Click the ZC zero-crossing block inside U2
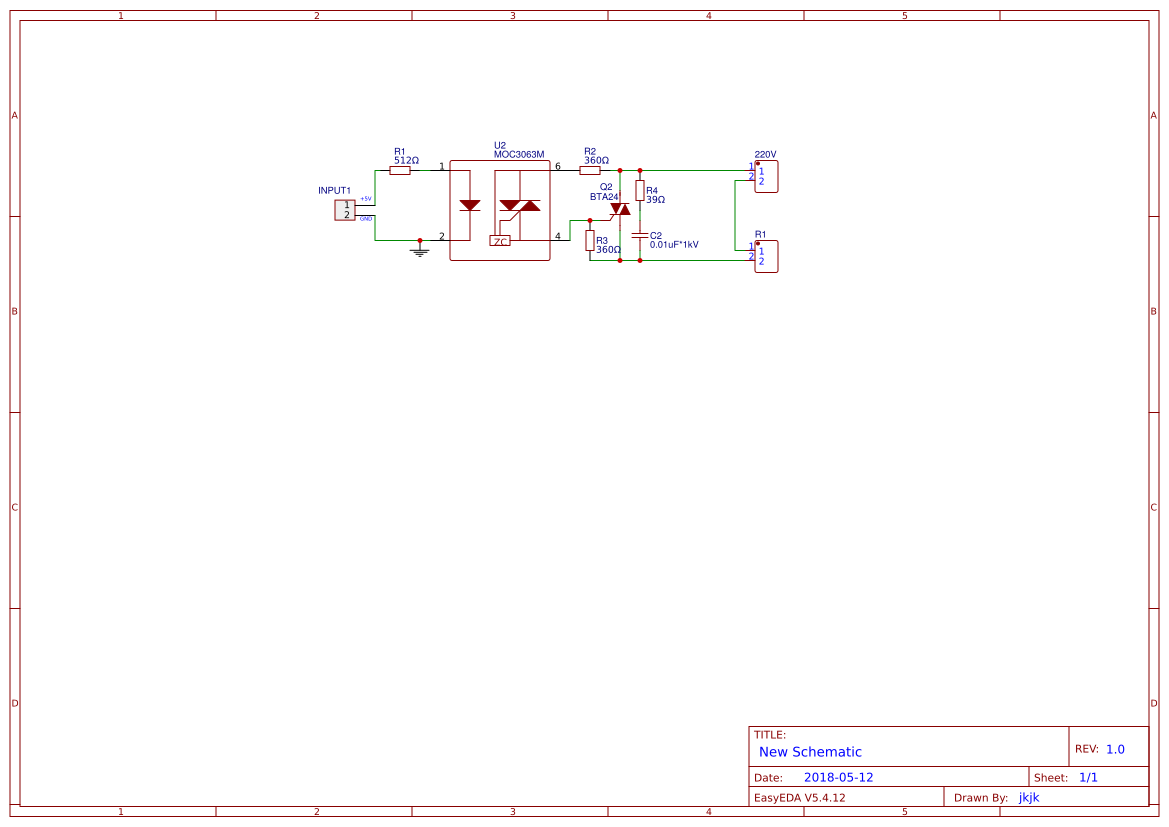The width and height of the screenshot is (1169, 827). tap(500, 241)
